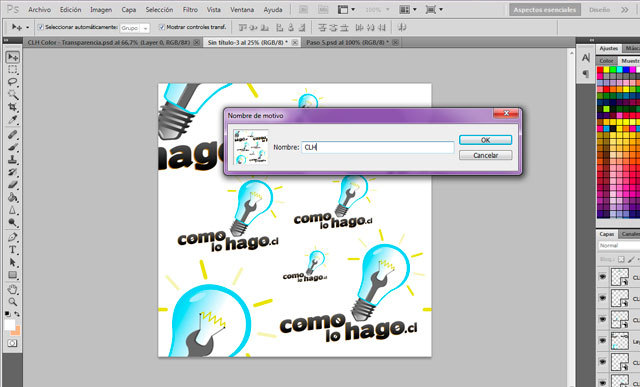The width and height of the screenshot is (640, 387).
Task: Select the Move tool in the toolbox
Action: (13, 57)
